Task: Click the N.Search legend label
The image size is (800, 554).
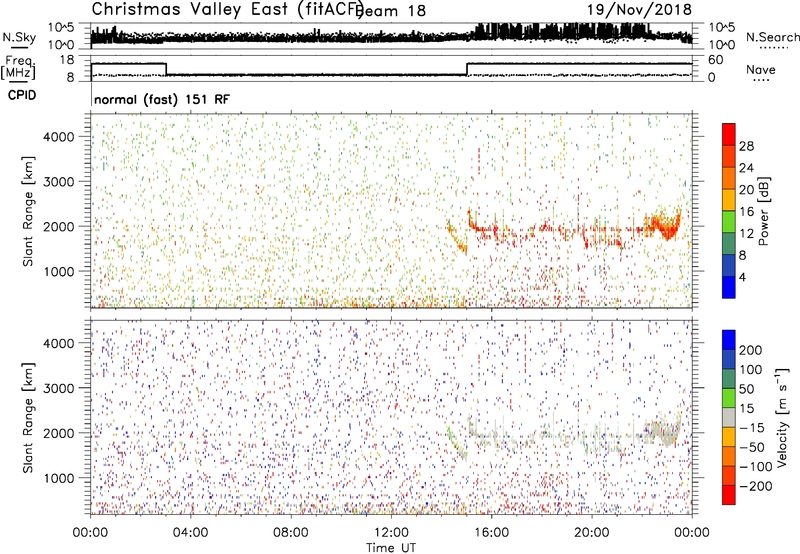Action: click(773, 37)
